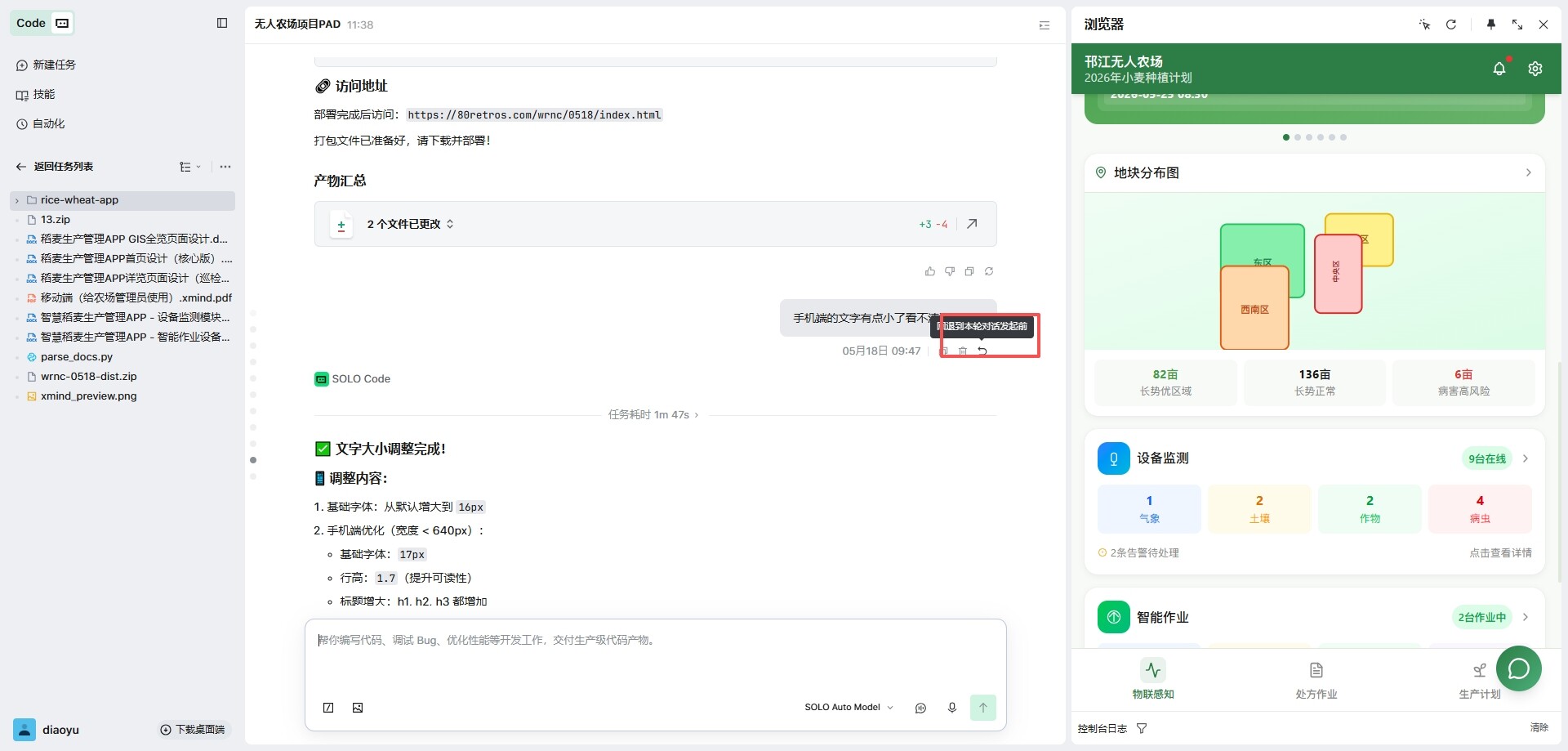Delete the user message via the trash icon
The height and width of the screenshot is (751, 1568).
963,351
